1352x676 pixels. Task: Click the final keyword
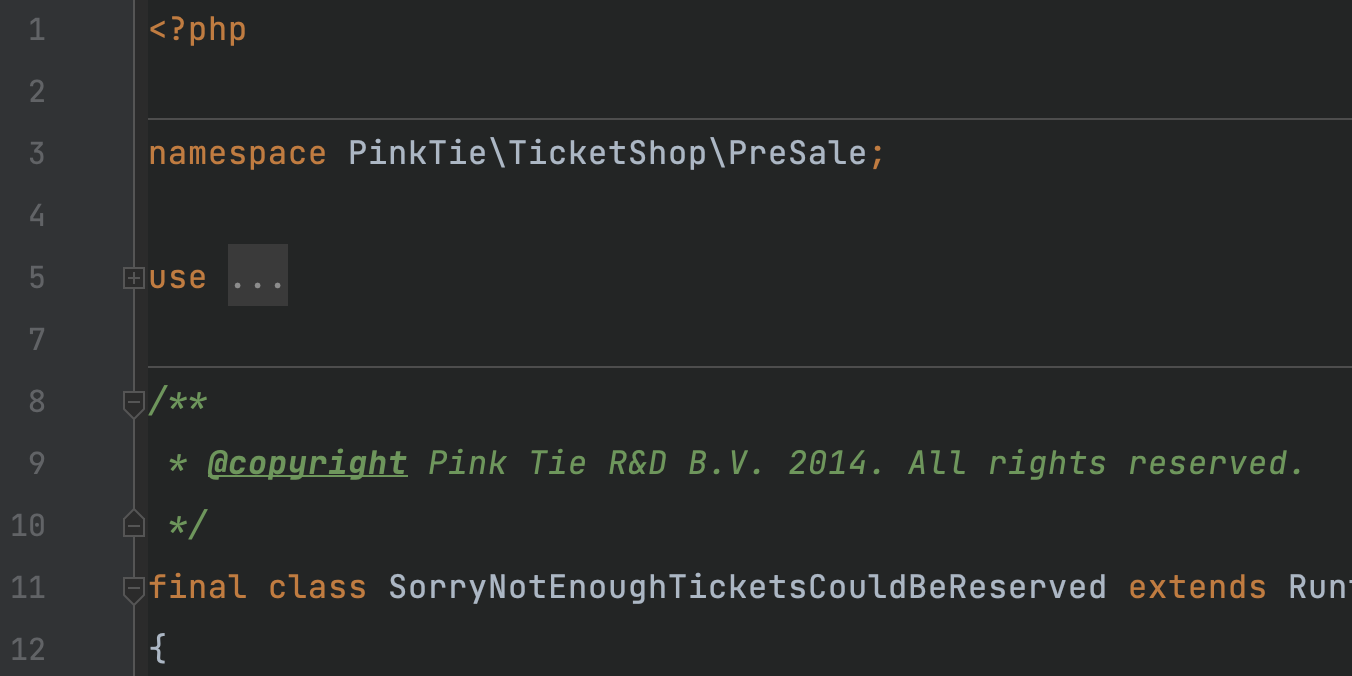pos(197,587)
